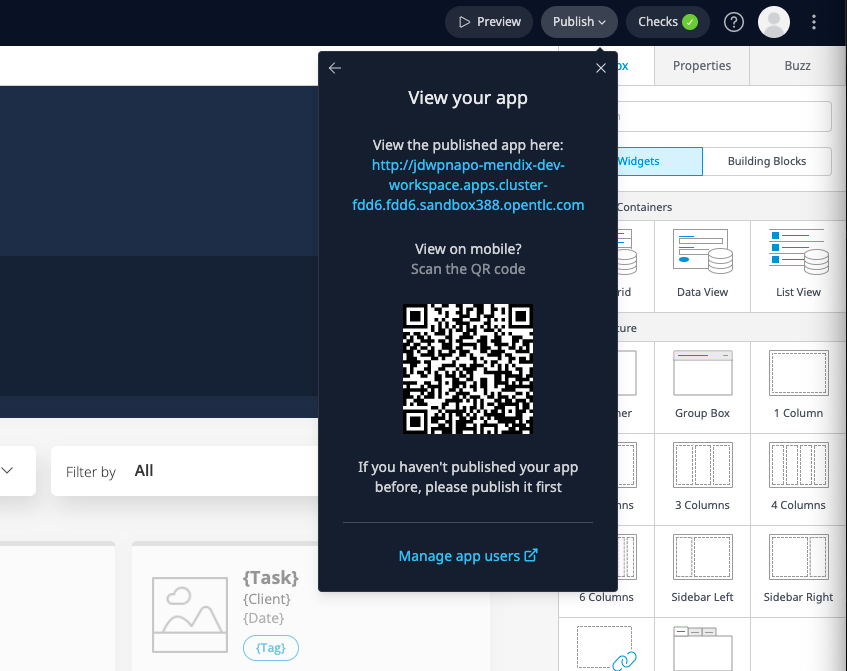Open the three-dot more options menu

pos(814,22)
